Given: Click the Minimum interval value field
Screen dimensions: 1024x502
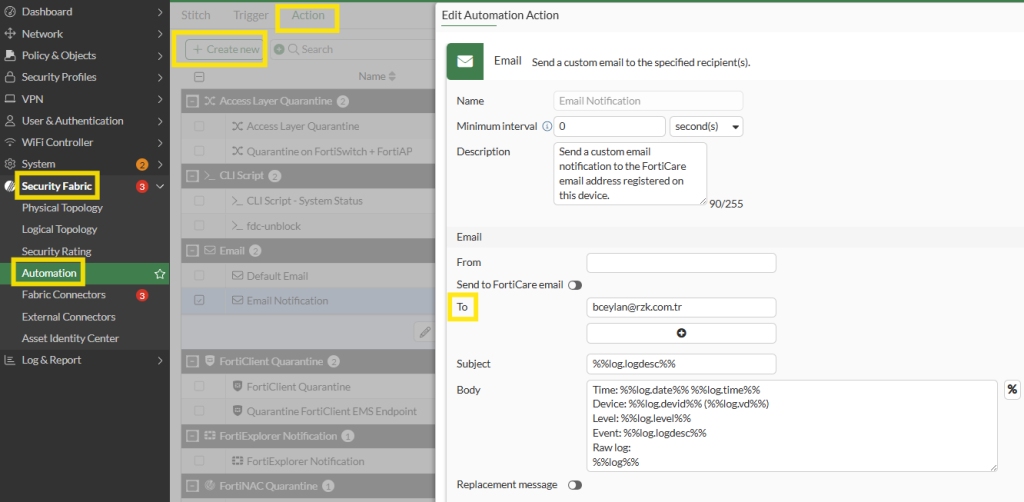Looking at the screenshot, I should 609,126.
